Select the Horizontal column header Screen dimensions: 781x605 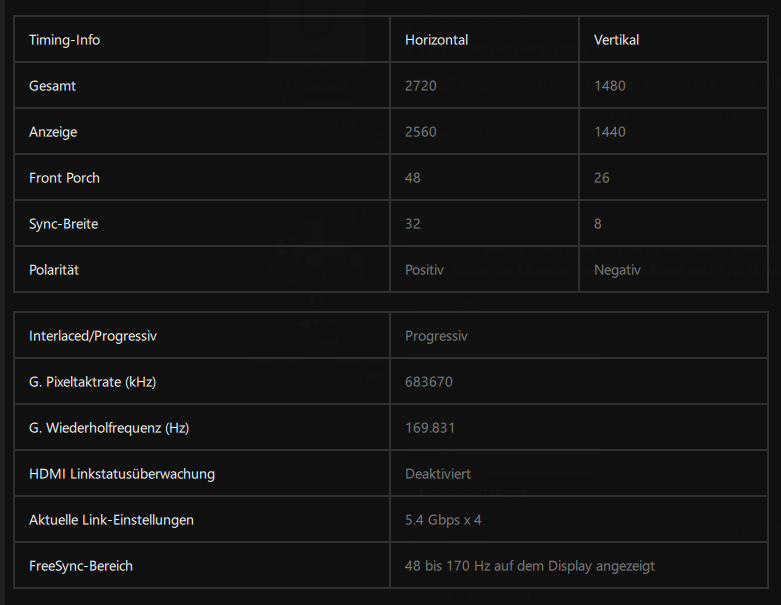click(436, 40)
